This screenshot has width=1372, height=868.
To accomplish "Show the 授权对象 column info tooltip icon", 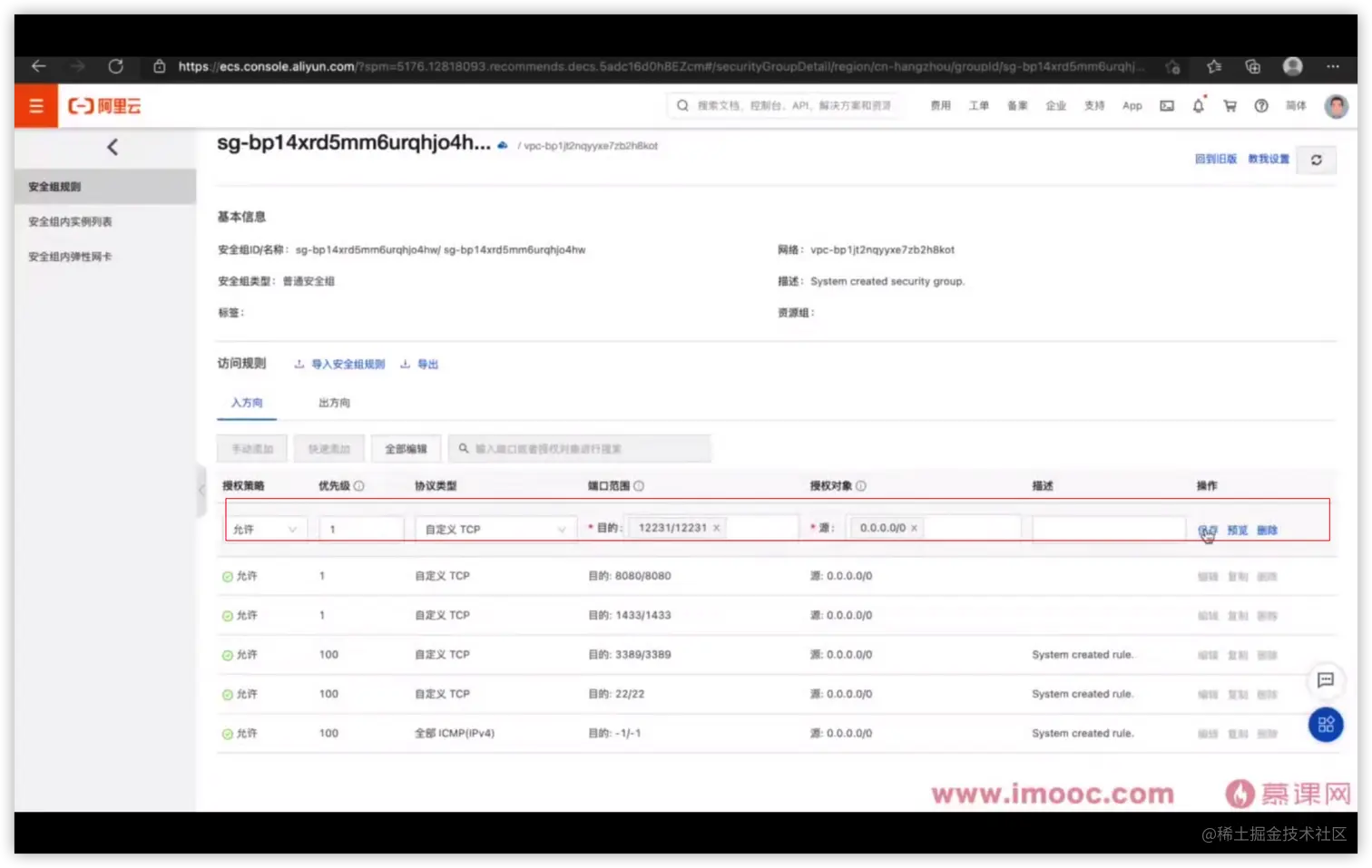I will [861, 486].
